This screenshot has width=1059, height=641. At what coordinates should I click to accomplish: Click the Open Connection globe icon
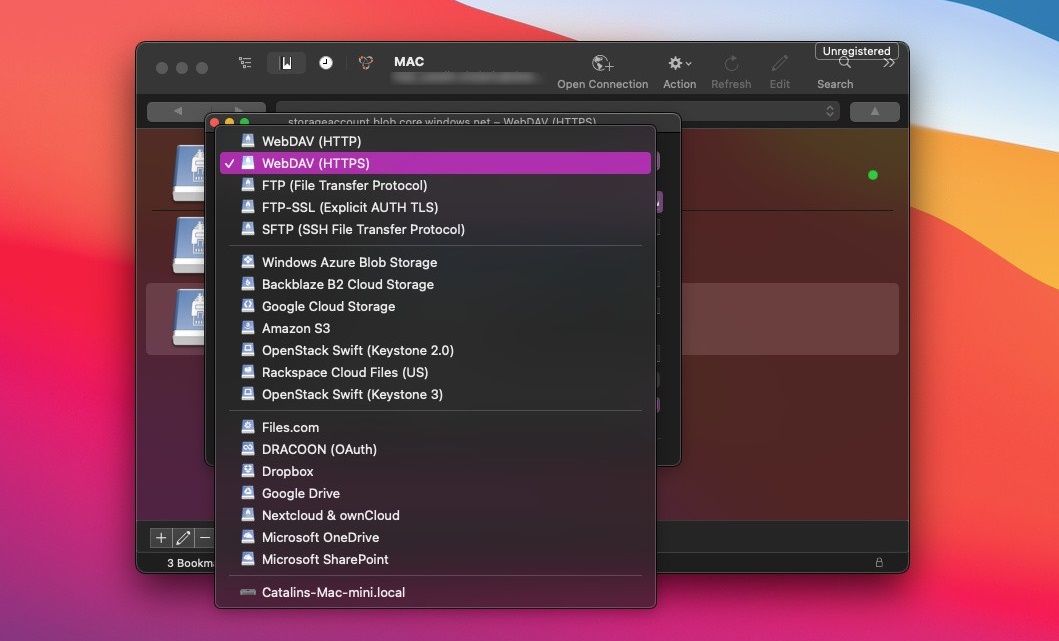(602, 64)
